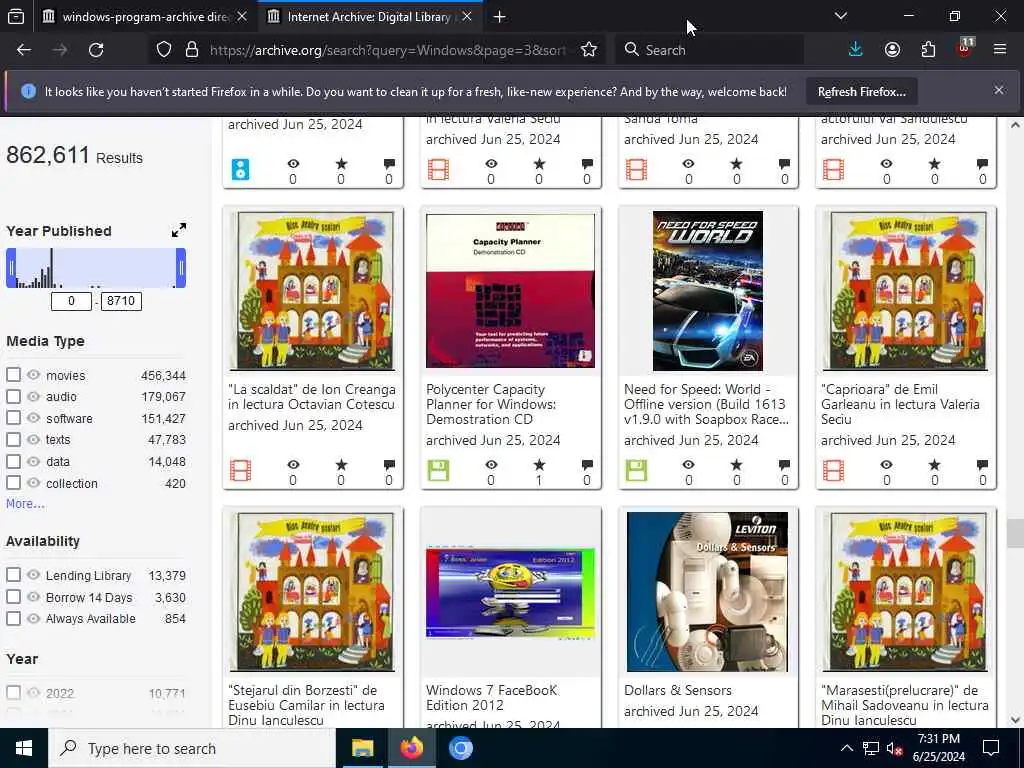The width and height of the screenshot is (1024, 768).
Task: Open "La scaldat" de Ion Creanga link
Action: [312, 396]
